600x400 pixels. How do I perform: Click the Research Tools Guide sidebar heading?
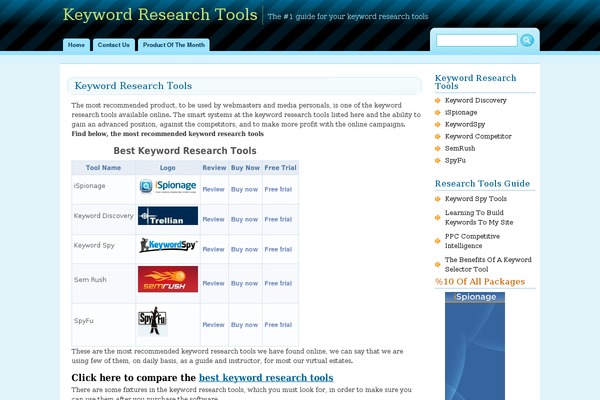coord(482,184)
